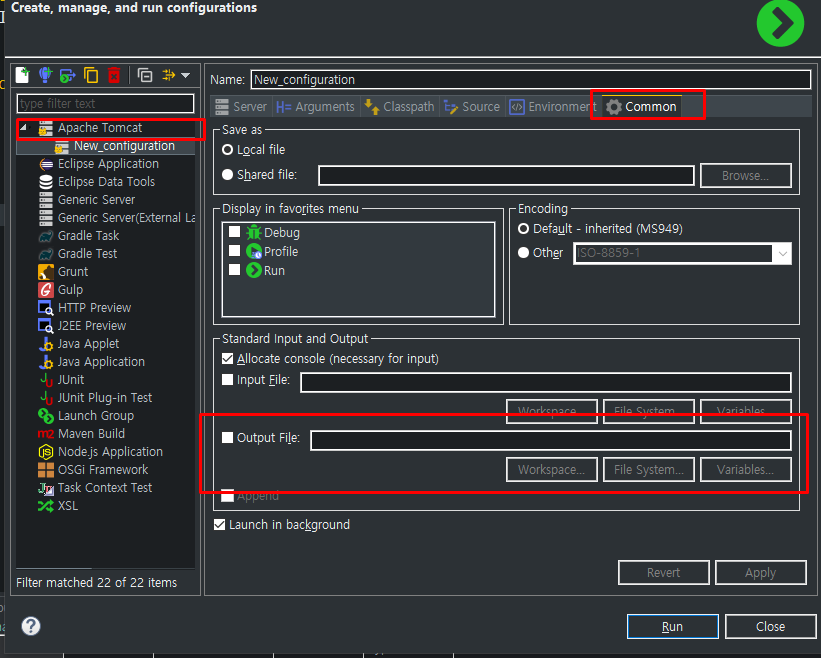Check Debug in favorites menu

click(235, 232)
